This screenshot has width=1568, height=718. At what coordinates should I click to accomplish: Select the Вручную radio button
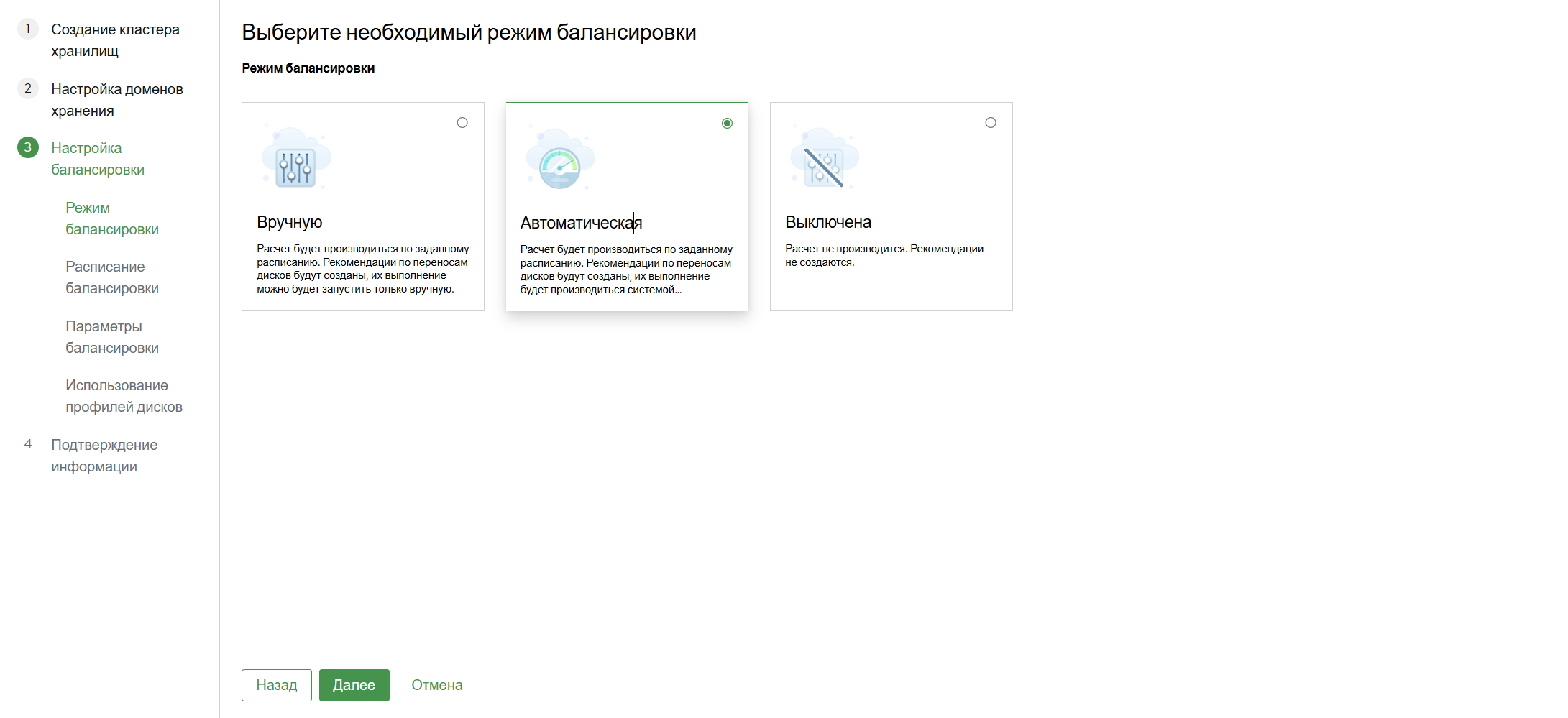pyautogui.click(x=462, y=123)
